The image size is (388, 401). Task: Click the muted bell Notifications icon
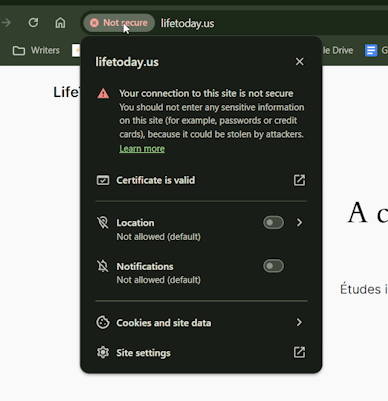pos(103,266)
